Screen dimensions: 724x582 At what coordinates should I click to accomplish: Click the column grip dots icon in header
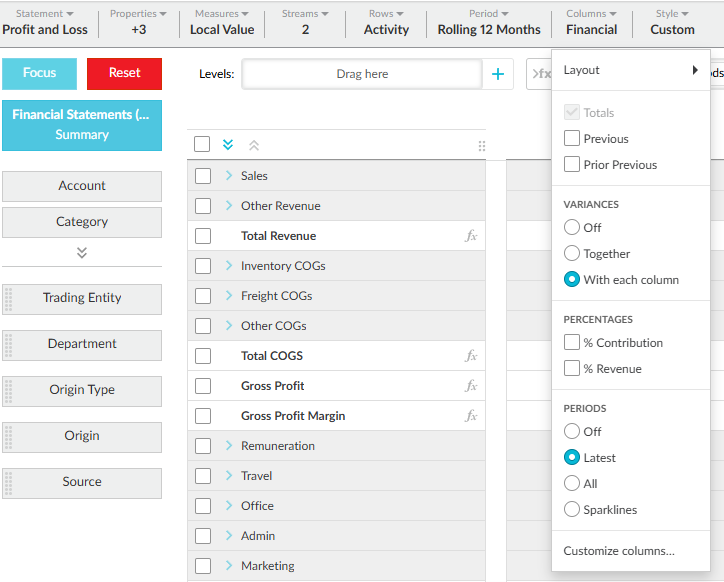pos(482,146)
